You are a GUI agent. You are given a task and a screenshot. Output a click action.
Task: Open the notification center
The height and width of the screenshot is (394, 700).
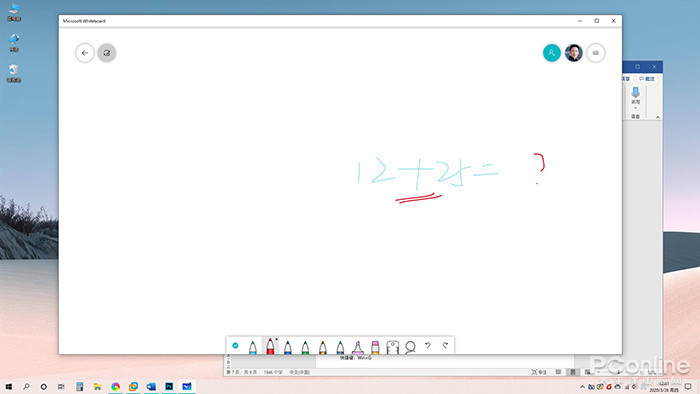click(688, 387)
